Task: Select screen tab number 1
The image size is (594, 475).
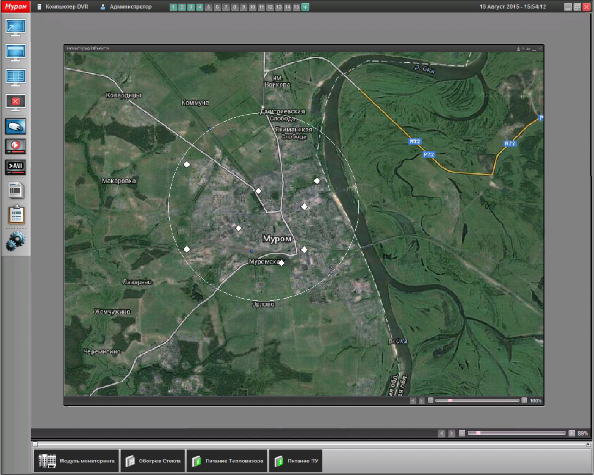Action: 174,7
